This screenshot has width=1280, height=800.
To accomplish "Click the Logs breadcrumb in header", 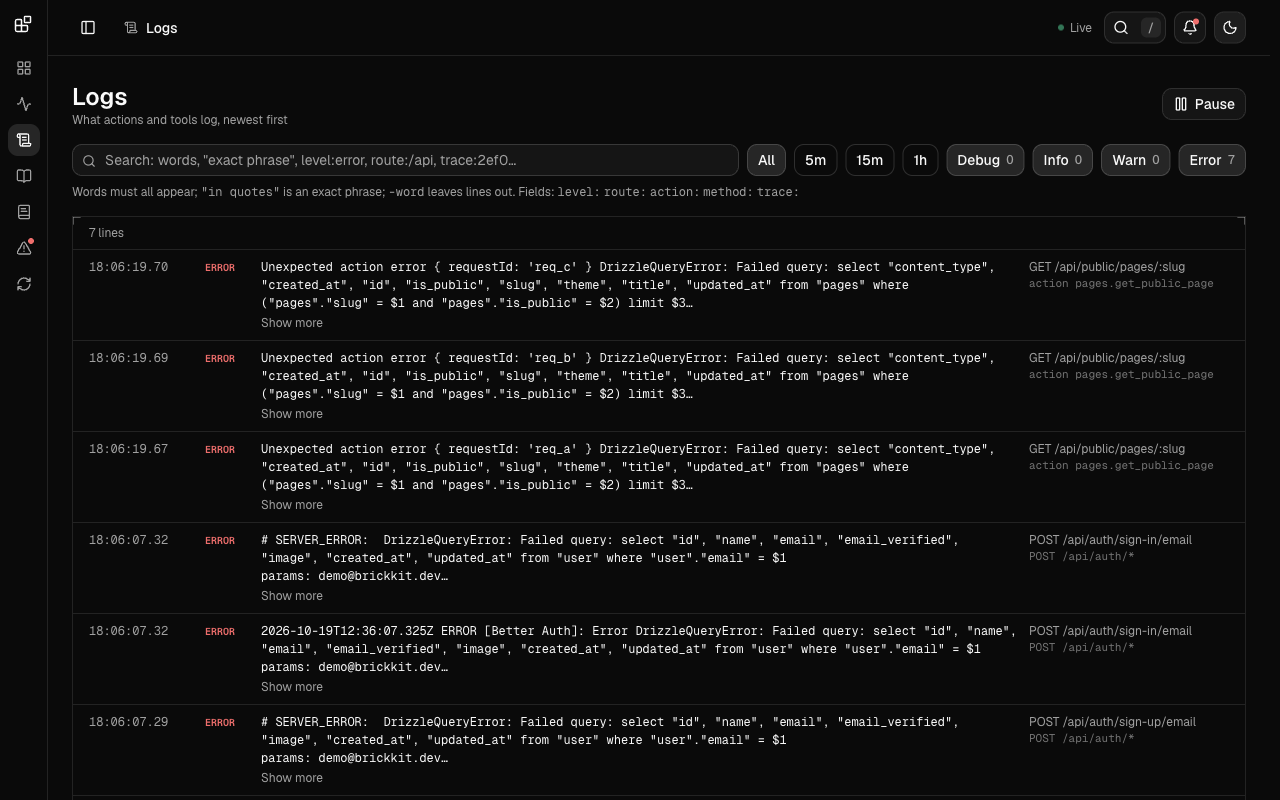I will point(151,28).
